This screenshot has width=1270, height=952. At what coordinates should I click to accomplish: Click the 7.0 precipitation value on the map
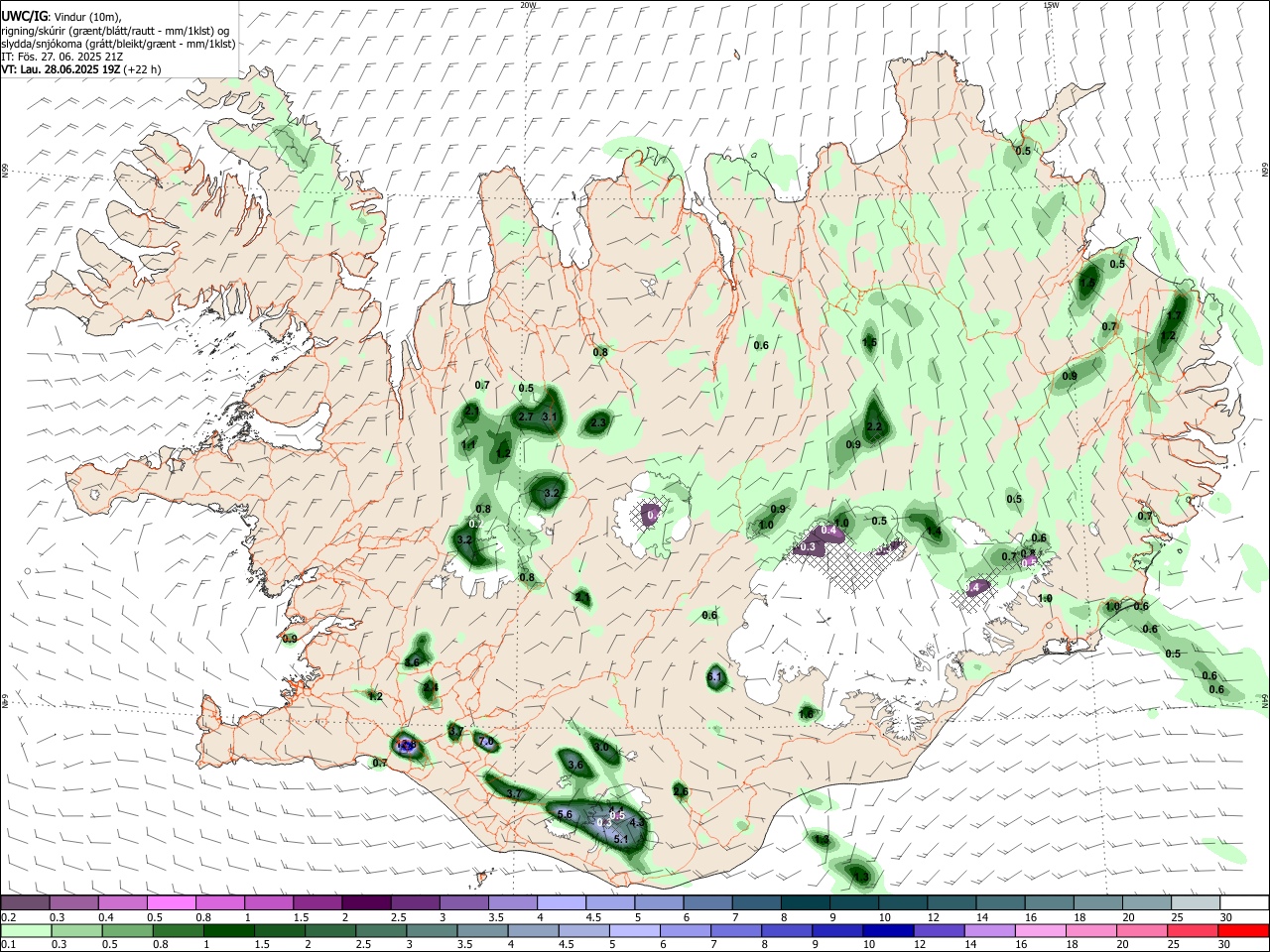(x=486, y=742)
